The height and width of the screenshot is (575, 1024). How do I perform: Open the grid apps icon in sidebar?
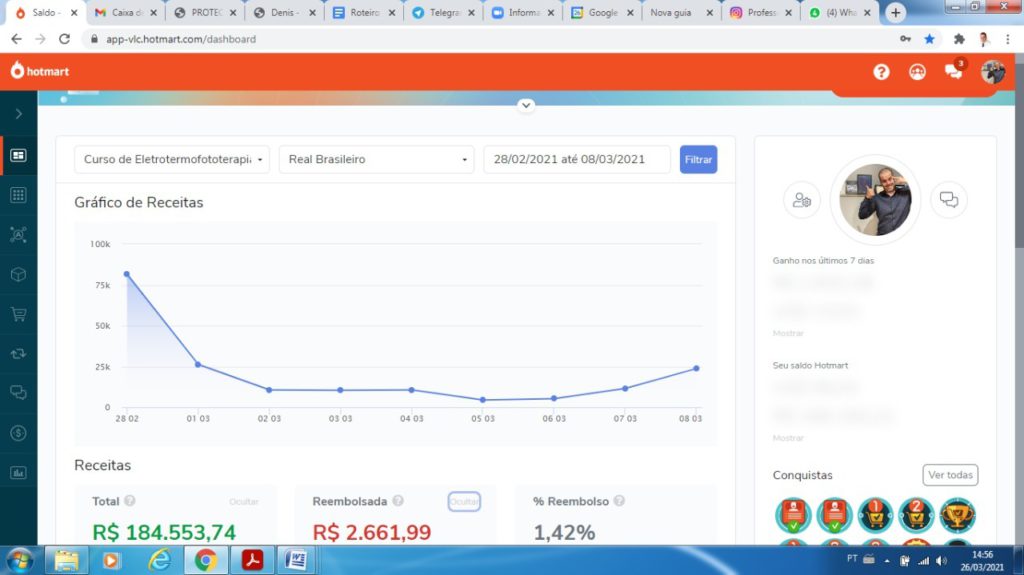pyautogui.click(x=18, y=195)
